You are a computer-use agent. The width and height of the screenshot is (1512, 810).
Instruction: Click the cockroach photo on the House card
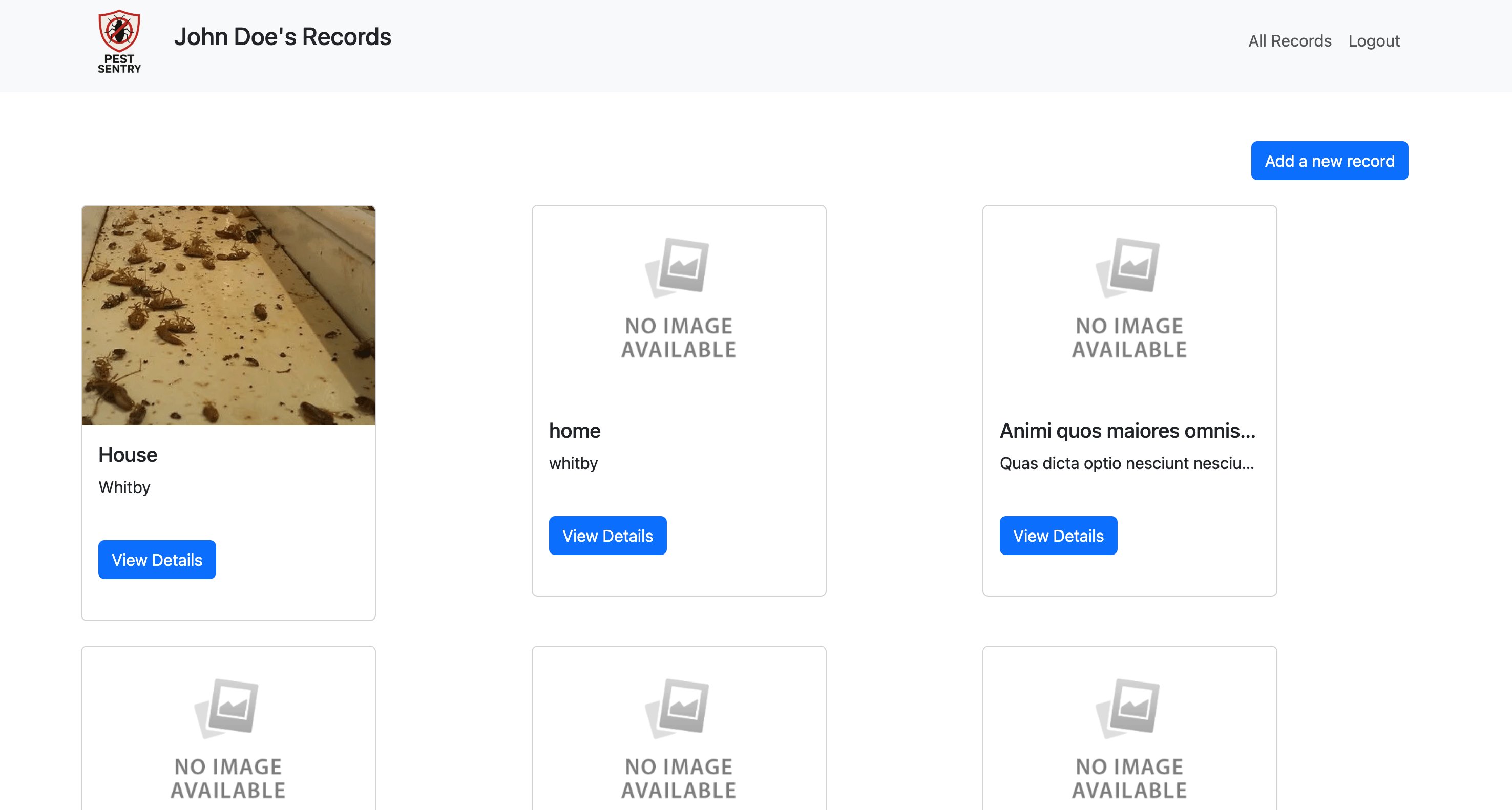[228, 315]
